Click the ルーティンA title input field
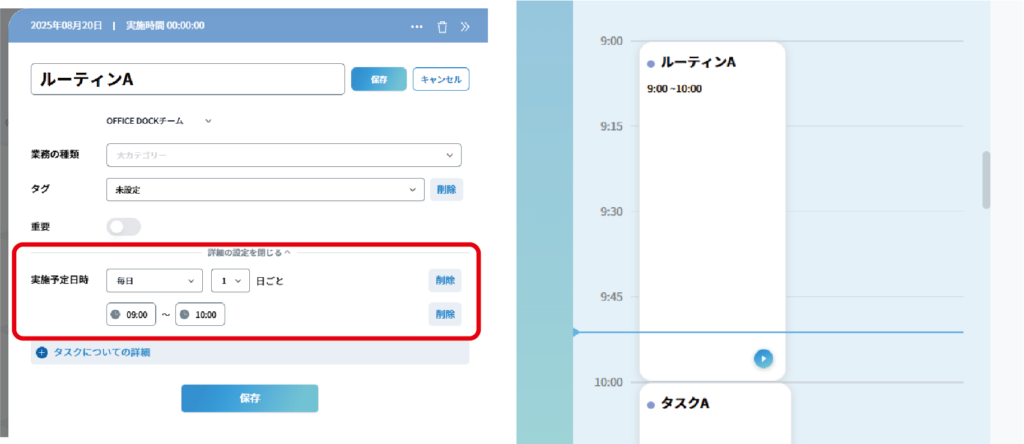1024x444 pixels. (187, 79)
